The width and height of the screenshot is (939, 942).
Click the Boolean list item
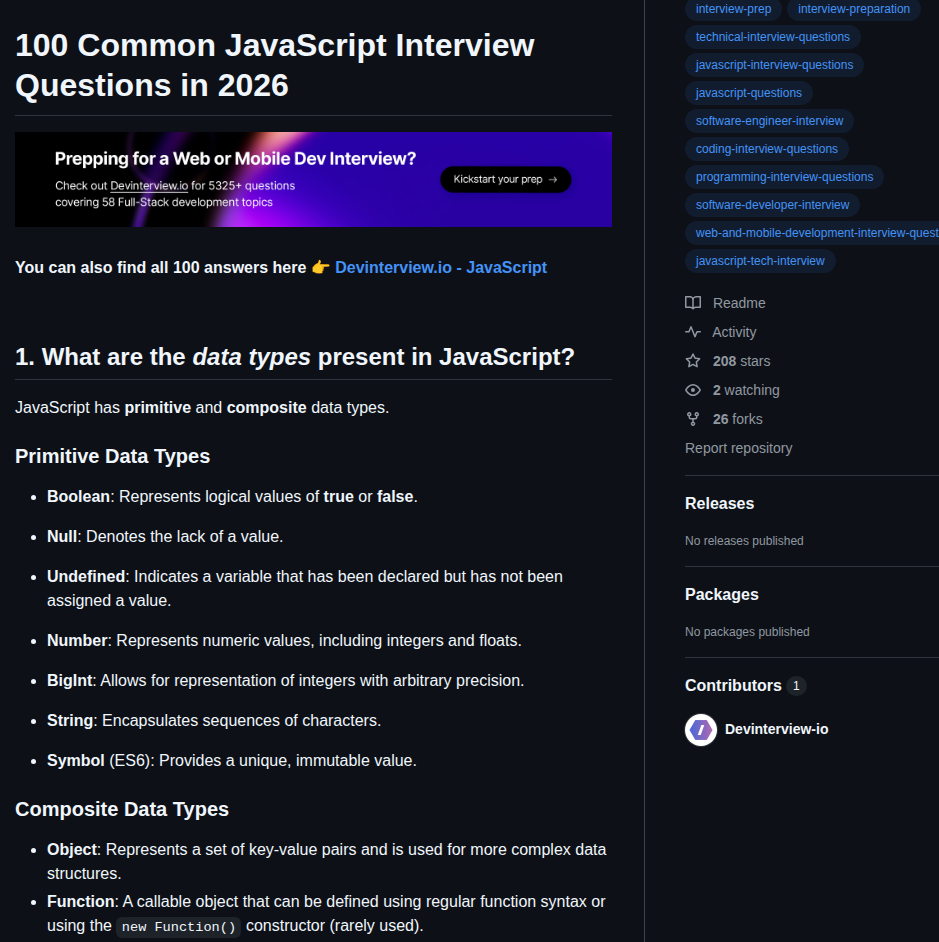[232, 497]
